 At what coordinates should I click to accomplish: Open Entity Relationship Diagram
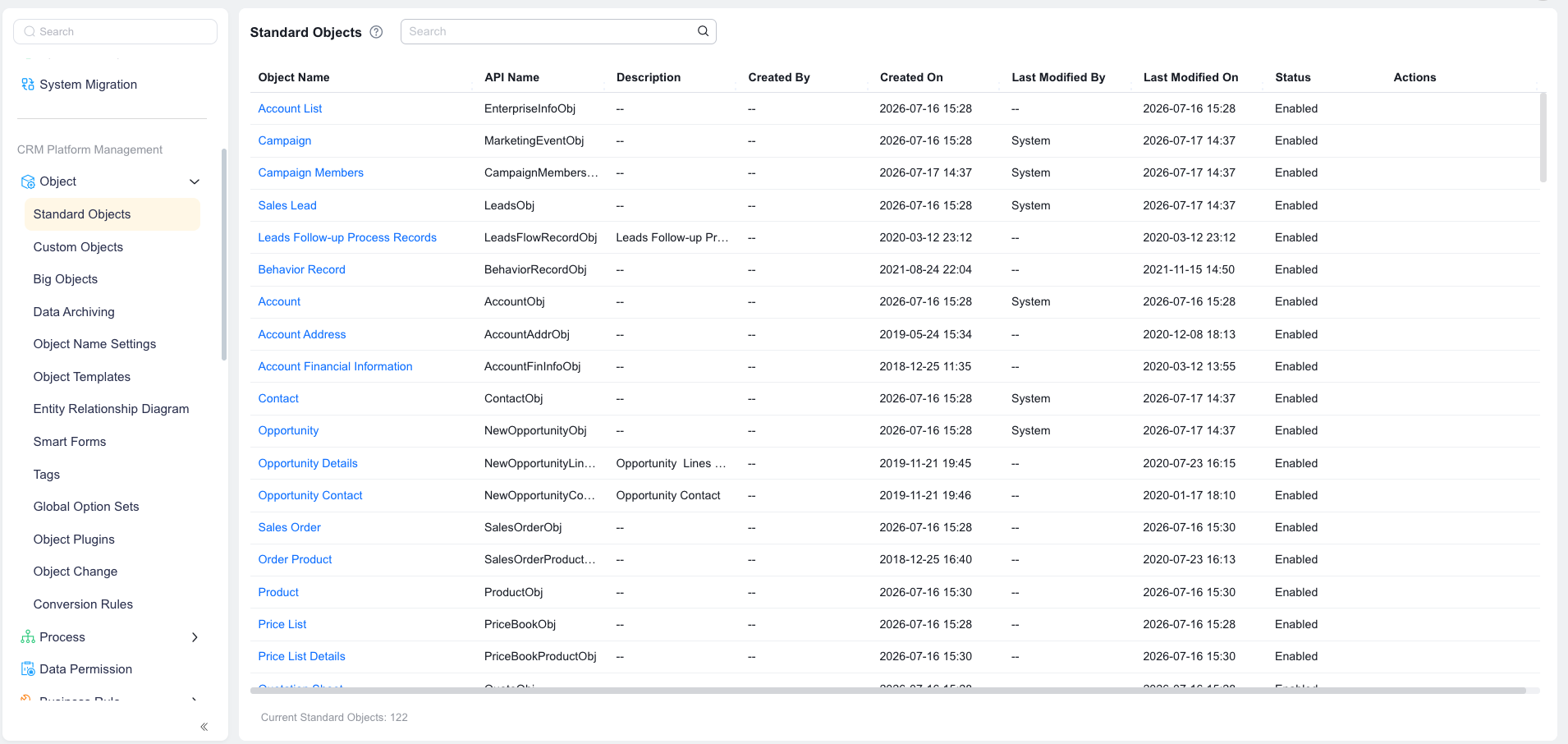point(111,409)
